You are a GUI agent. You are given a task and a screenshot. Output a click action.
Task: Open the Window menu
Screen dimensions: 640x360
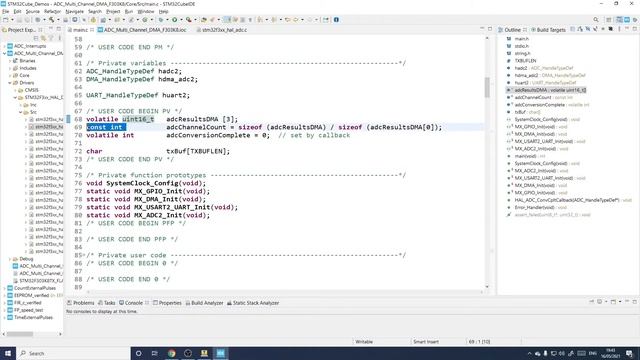[145, 11]
